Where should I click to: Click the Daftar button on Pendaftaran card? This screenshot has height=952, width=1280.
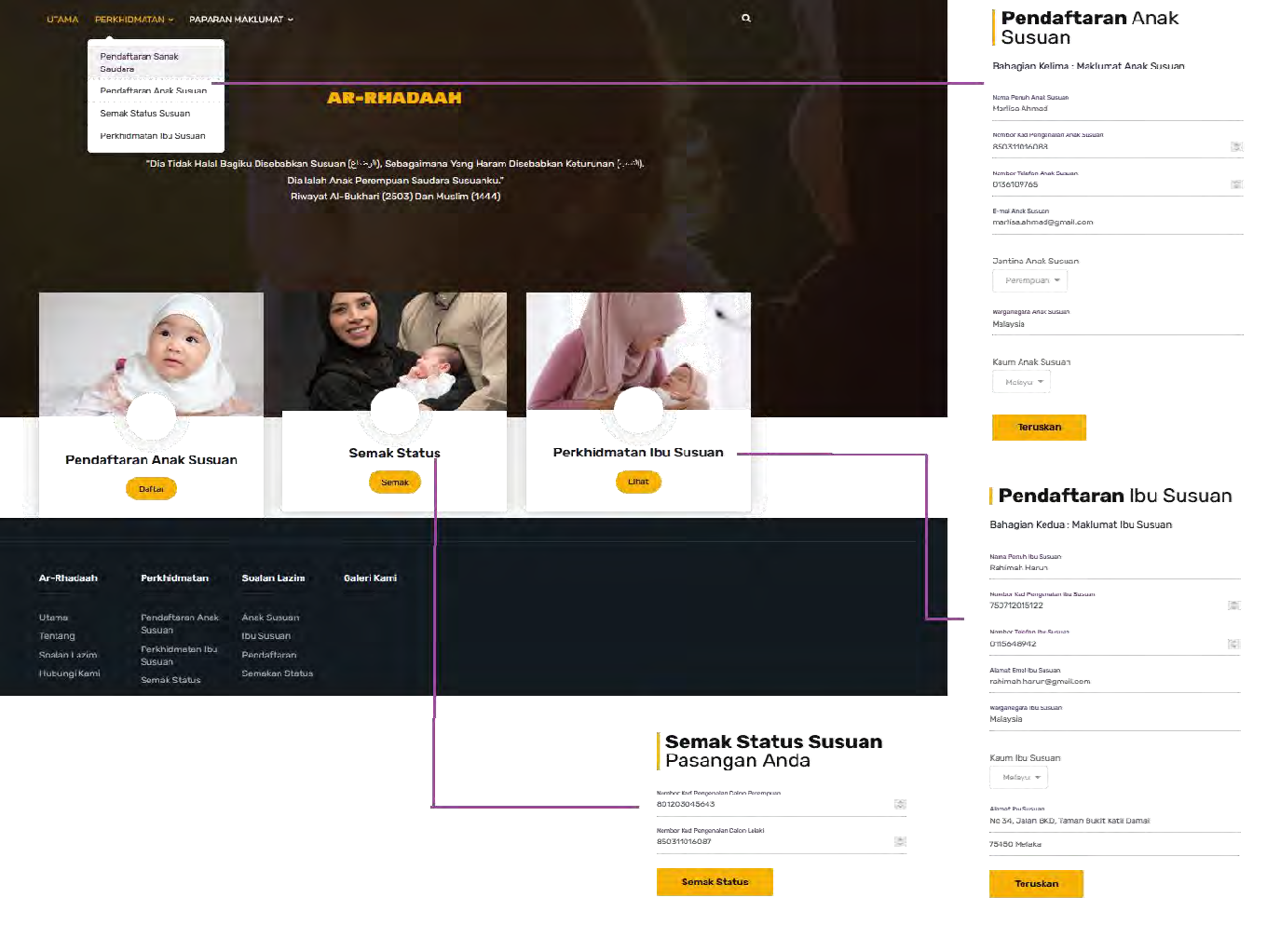151,489
